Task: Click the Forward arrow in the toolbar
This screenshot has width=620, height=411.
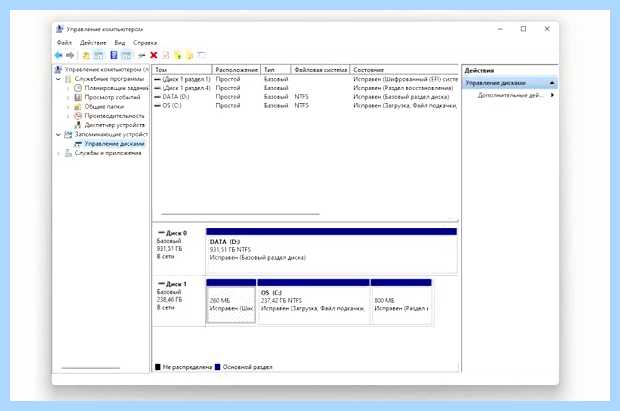Action: click(x=70, y=55)
